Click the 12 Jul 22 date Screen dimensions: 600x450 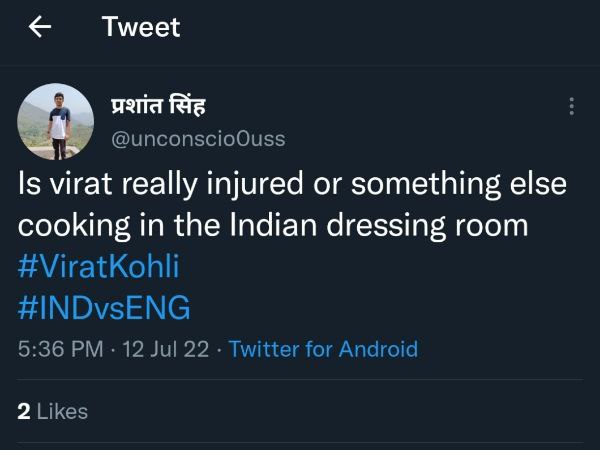click(167, 349)
